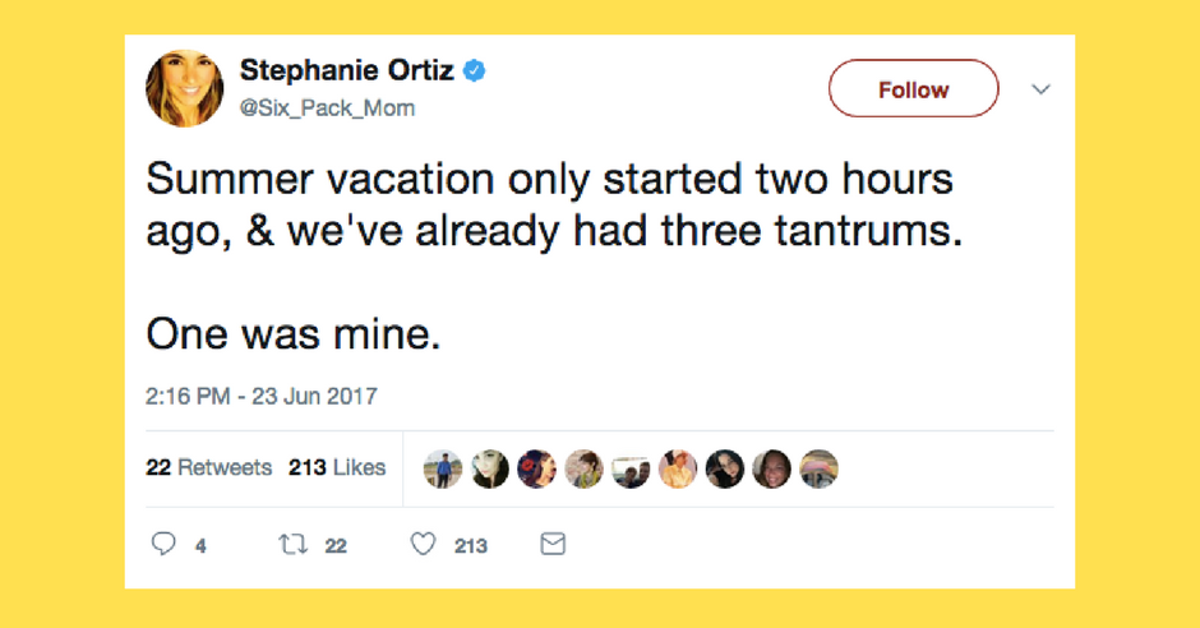
Task: Open direct message via the envelope icon
Action: (551, 544)
